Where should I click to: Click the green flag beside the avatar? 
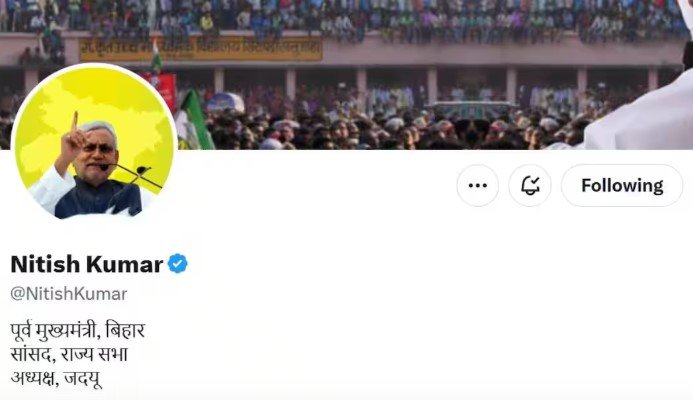194,119
